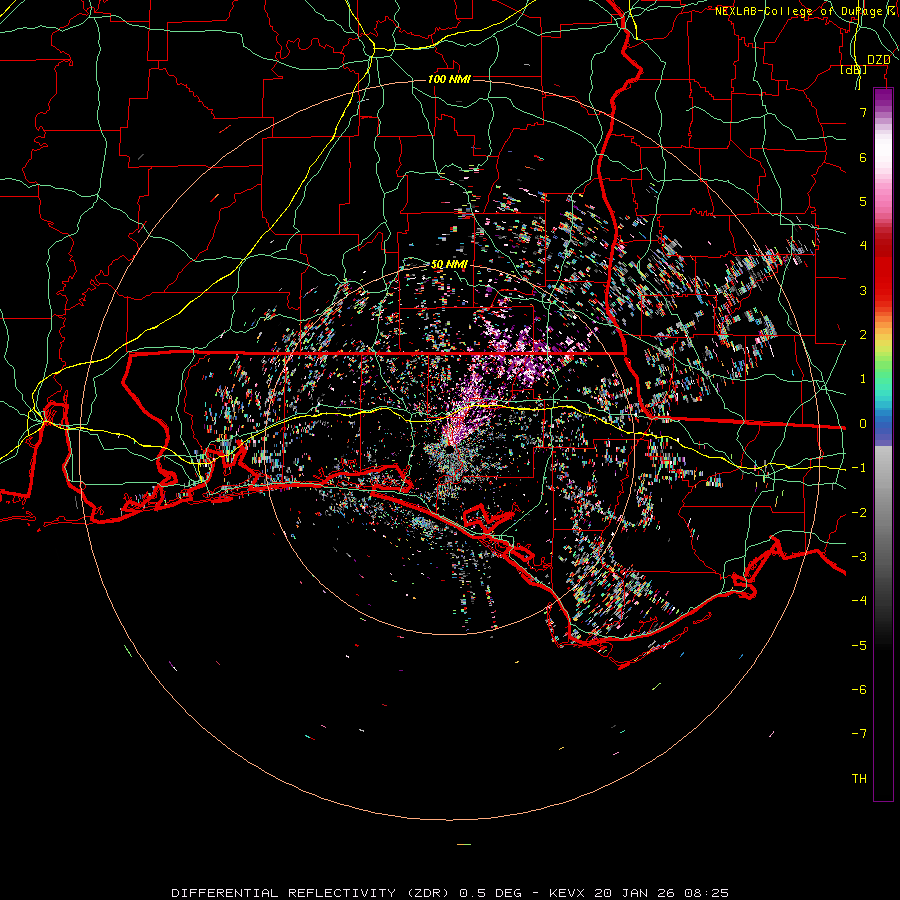Click the scale value 3
Image resolution: width=900 pixels, height=900 pixels.
(863, 290)
